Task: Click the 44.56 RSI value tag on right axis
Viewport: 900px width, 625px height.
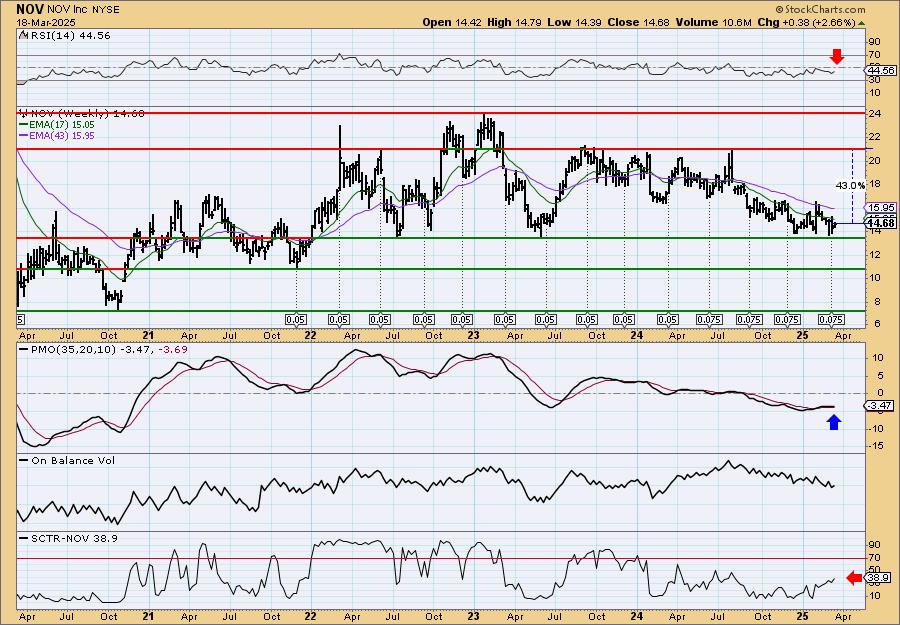Action: [x=880, y=70]
